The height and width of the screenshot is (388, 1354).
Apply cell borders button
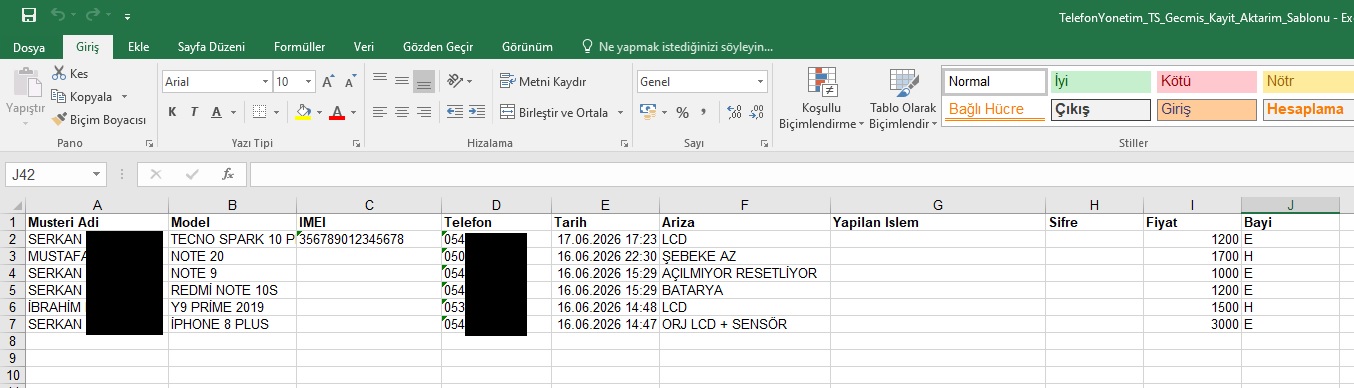258,112
